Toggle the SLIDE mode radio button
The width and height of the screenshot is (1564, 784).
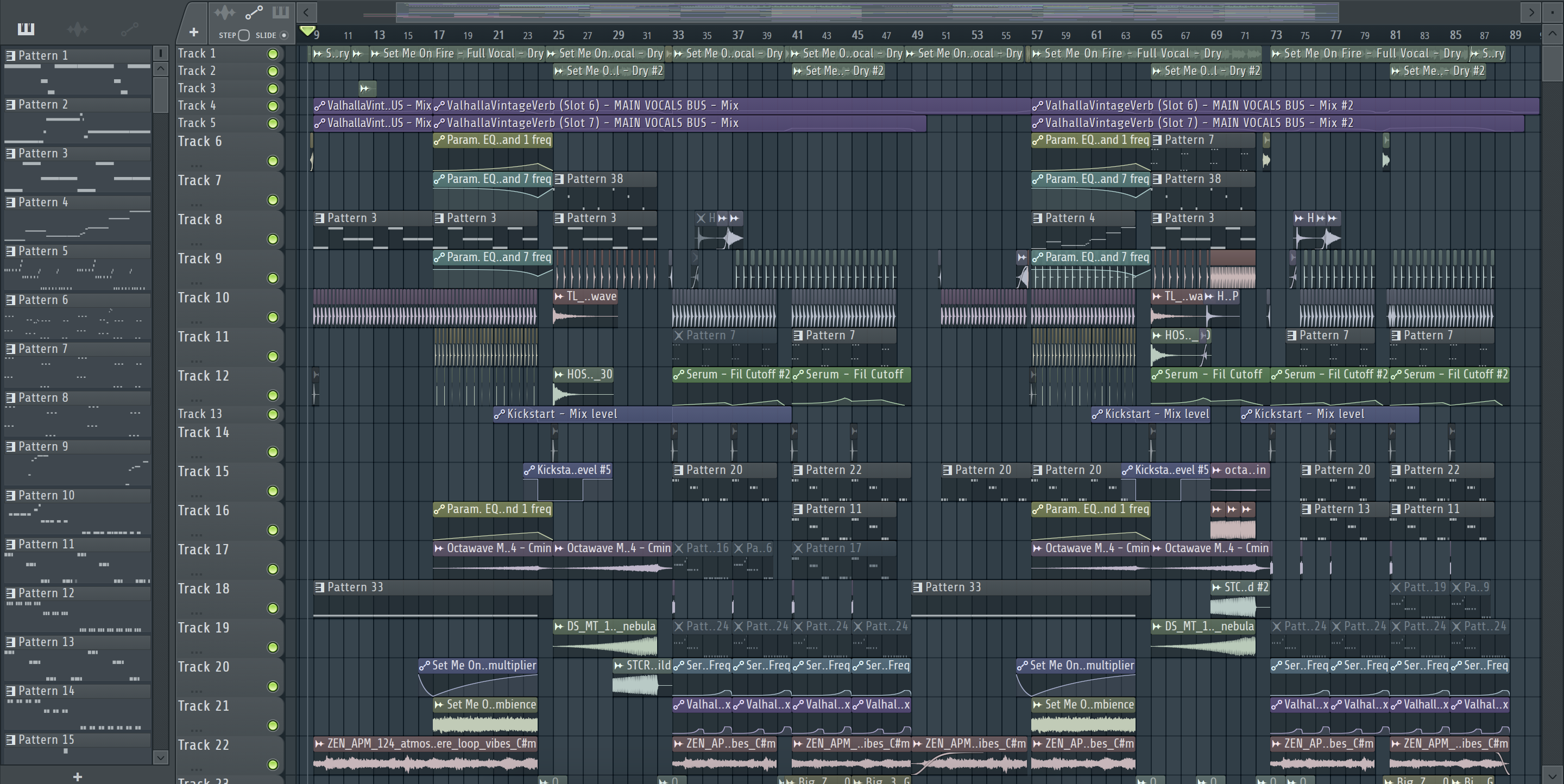[x=283, y=35]
